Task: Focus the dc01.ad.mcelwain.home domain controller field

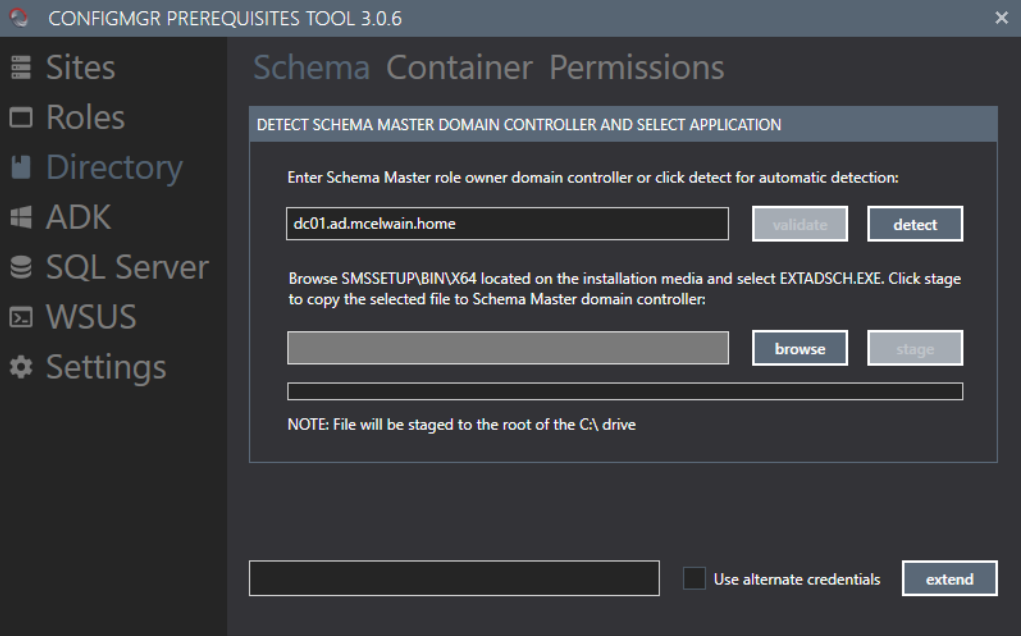Action: pos(507,224)
